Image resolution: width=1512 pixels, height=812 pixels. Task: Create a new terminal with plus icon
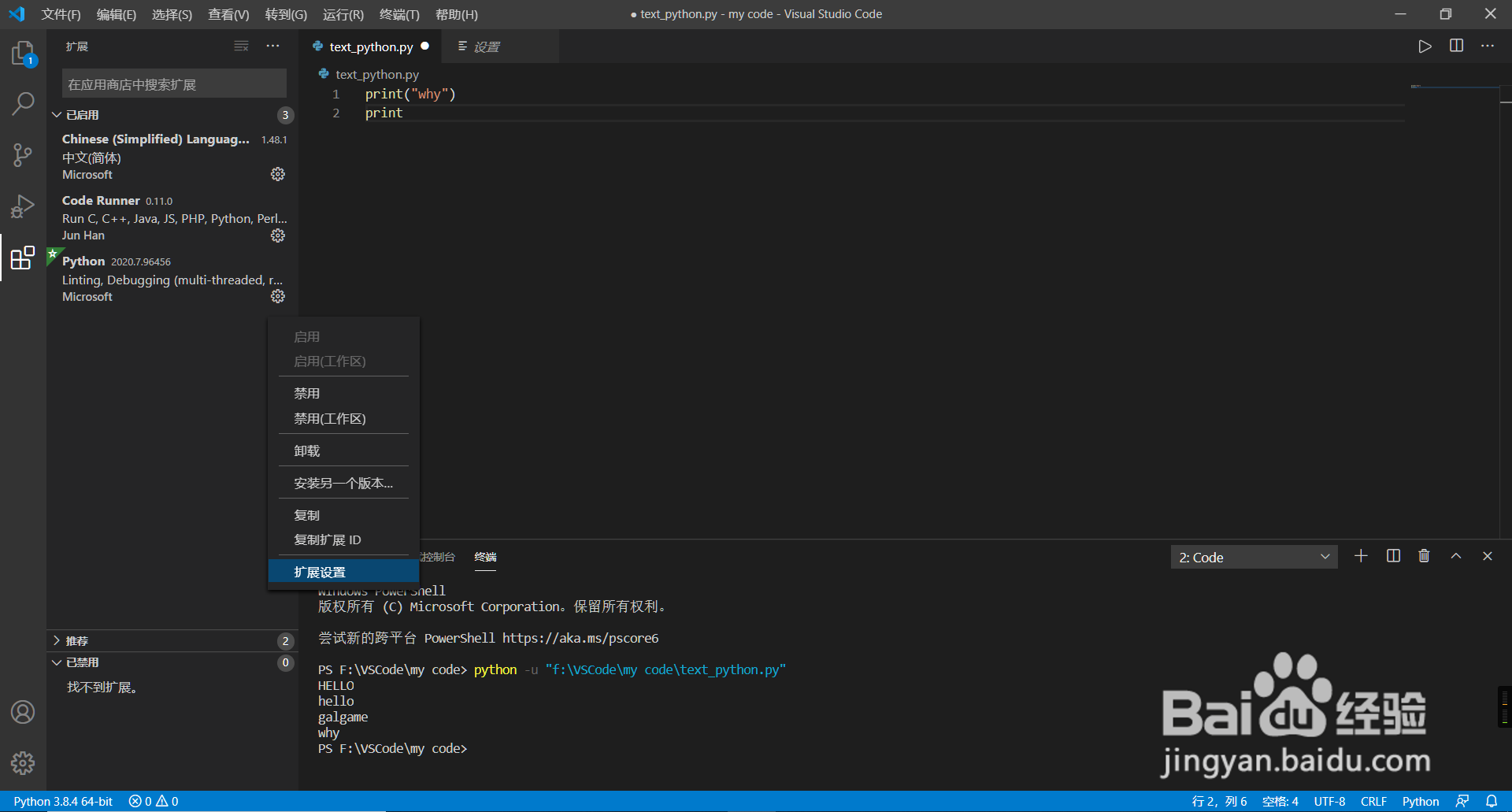tap(1361, 556)
